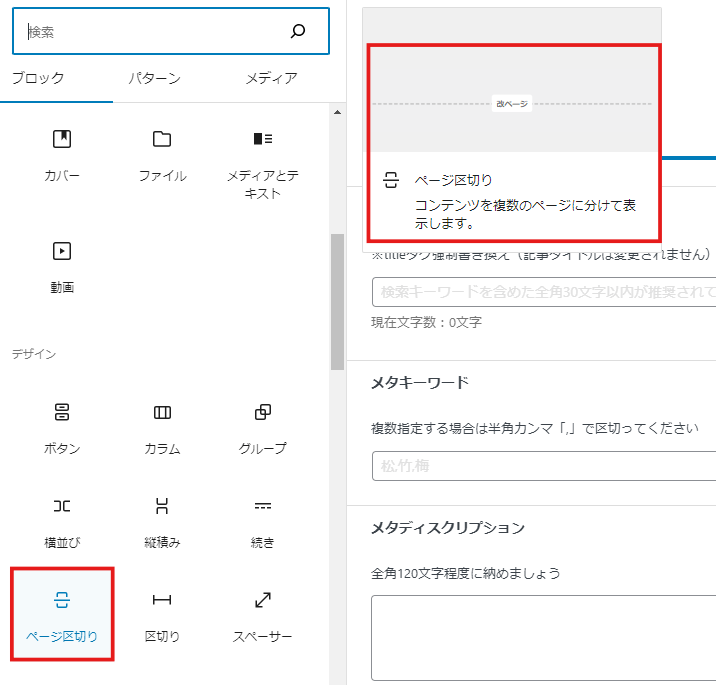Insert the 区切り (Separator) block
The width and height of the screenshot is (716, 685).
[x=162, y=614]
